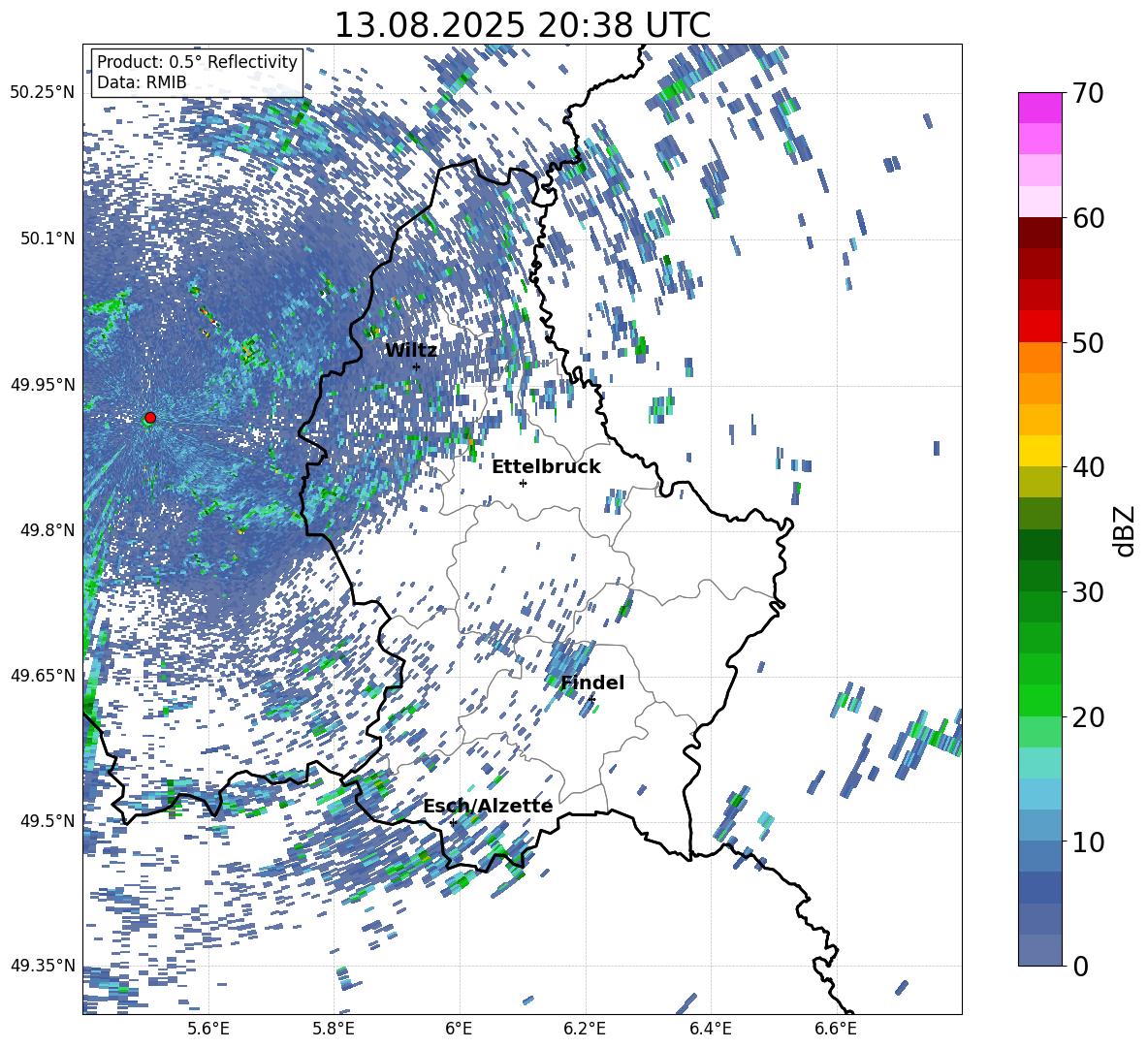Click the 49.95°N latitude tick label
Viewport: 1148px width, 1048px height.
click(x=43, y=384)
